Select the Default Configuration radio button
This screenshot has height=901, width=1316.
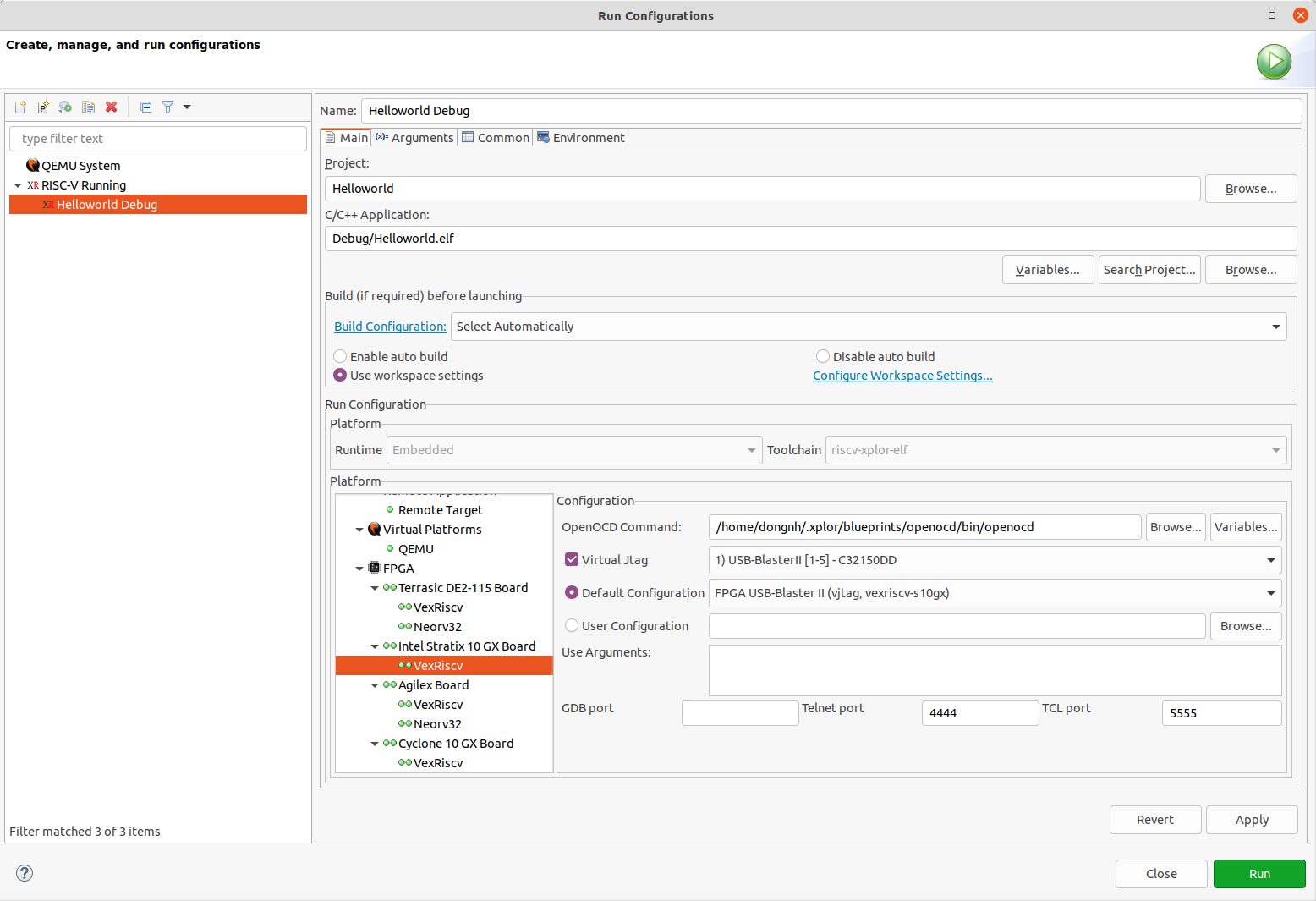coord(572,592)
